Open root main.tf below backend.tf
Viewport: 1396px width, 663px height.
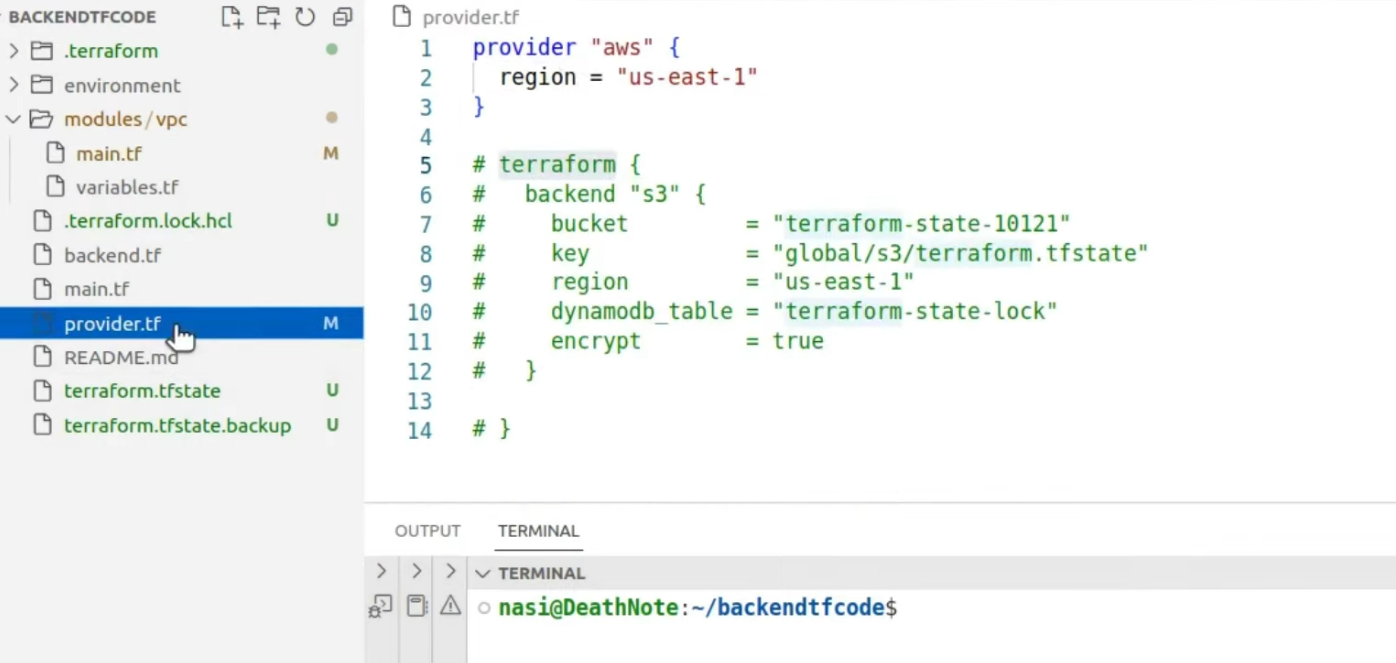(97, 289)
